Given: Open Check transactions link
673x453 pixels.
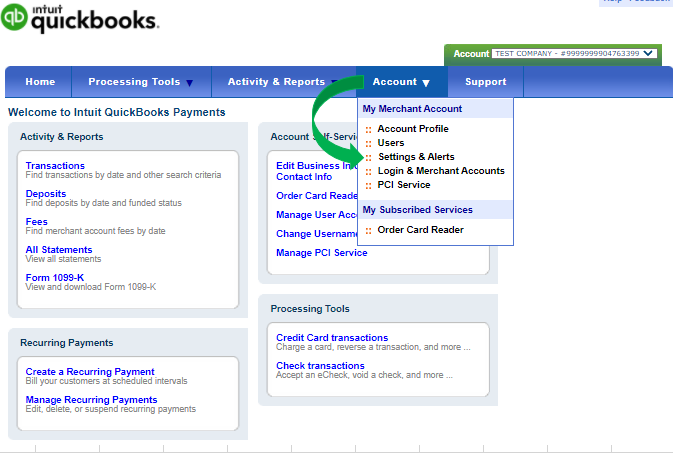Looking at the screenshot, I should 320,365.
